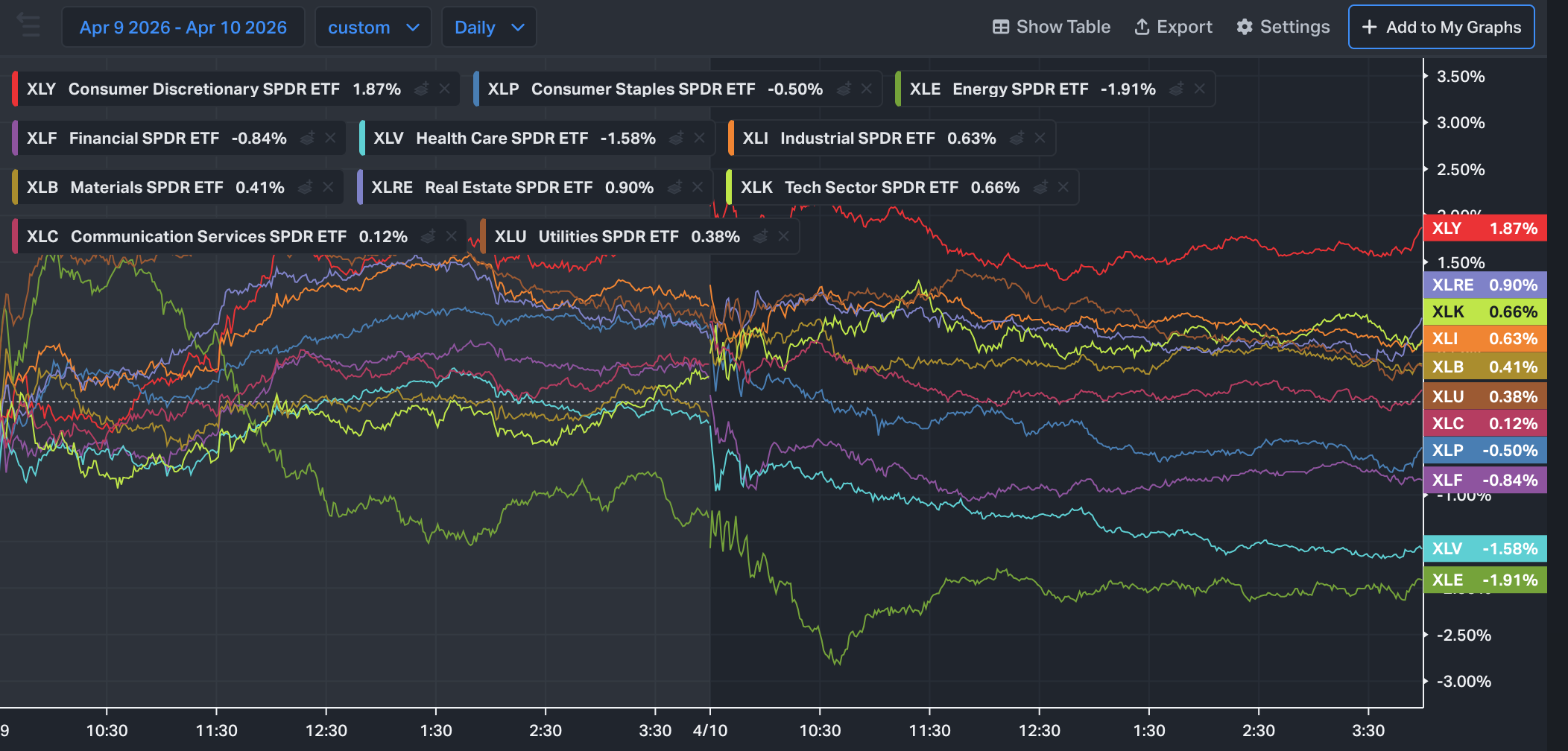1568x751 pixels.
Task: Open Settings via the gear icon
Action: 1245,27
